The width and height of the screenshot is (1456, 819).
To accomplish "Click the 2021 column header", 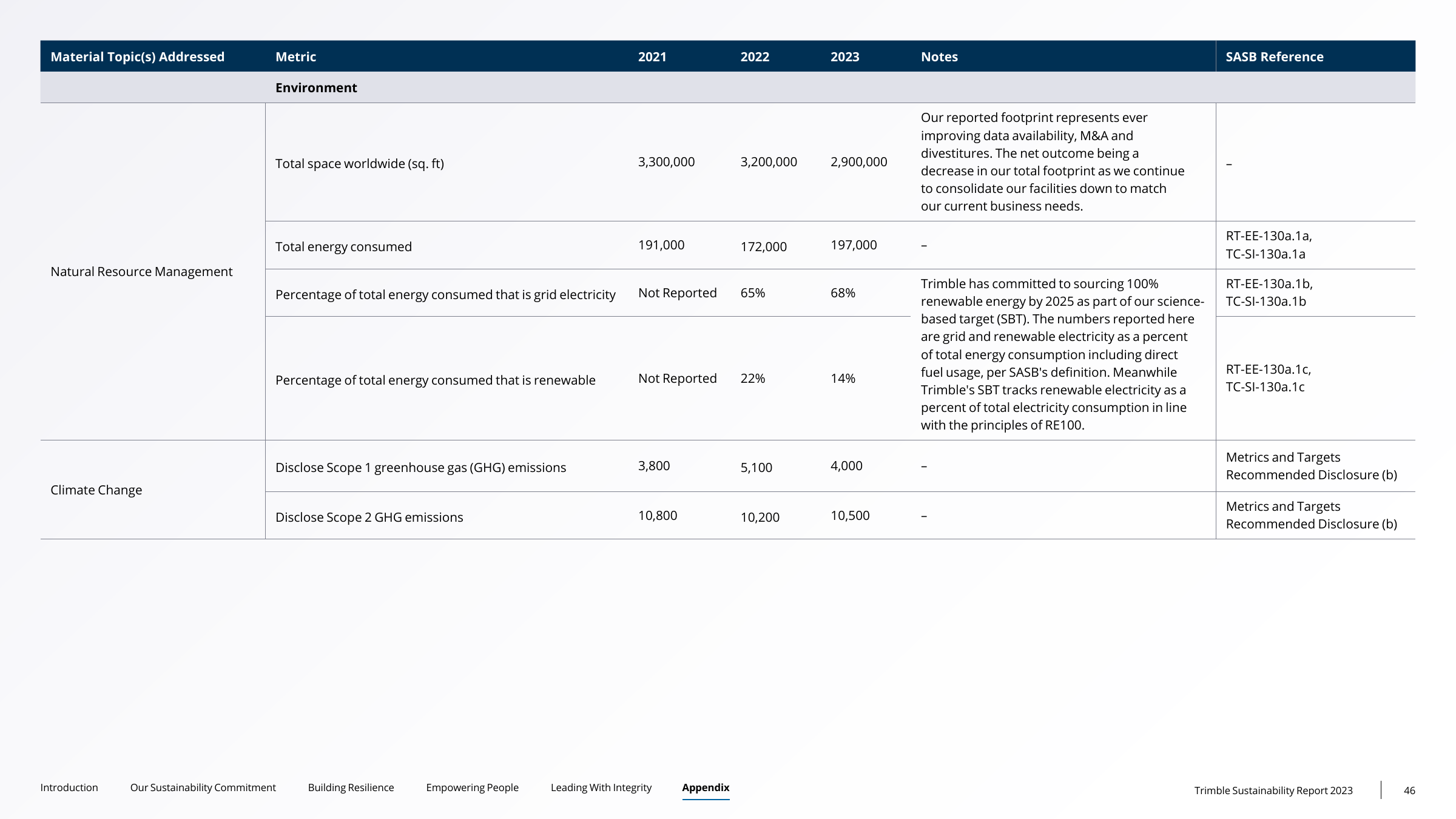I will pyautogui.click(x=652, y=56).
